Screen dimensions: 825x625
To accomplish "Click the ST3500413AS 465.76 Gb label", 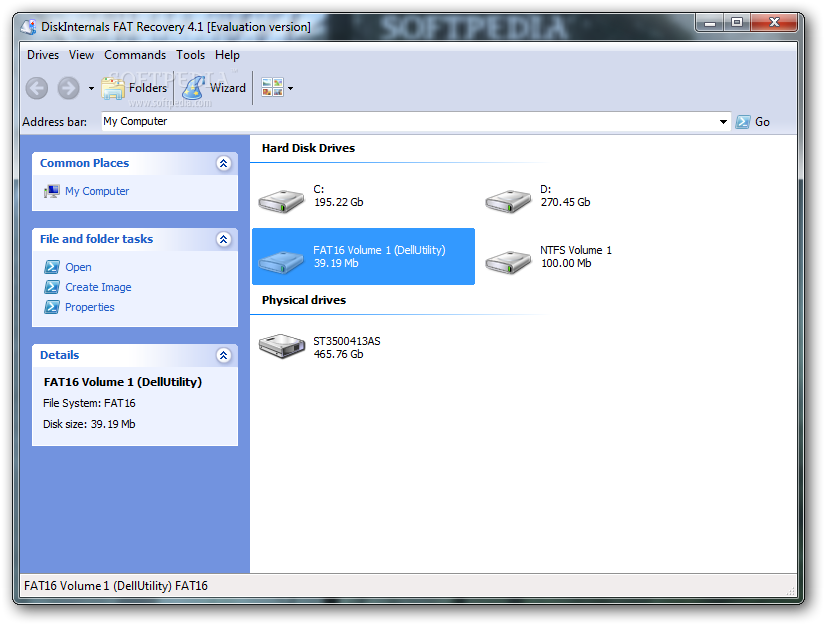I will point(347,348).
